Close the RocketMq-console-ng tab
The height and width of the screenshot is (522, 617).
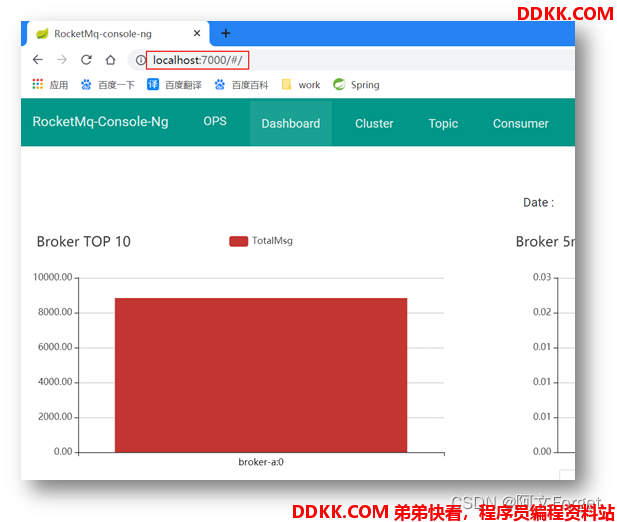(x=197, y=33)
